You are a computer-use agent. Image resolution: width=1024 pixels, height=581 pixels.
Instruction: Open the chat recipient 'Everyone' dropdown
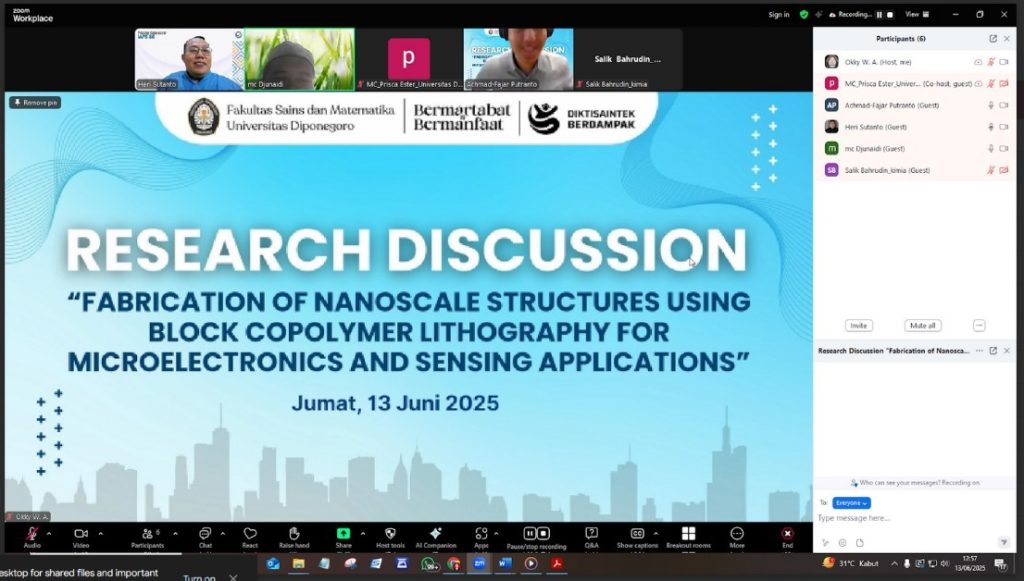pyautogui.click(x=851, y=503)
